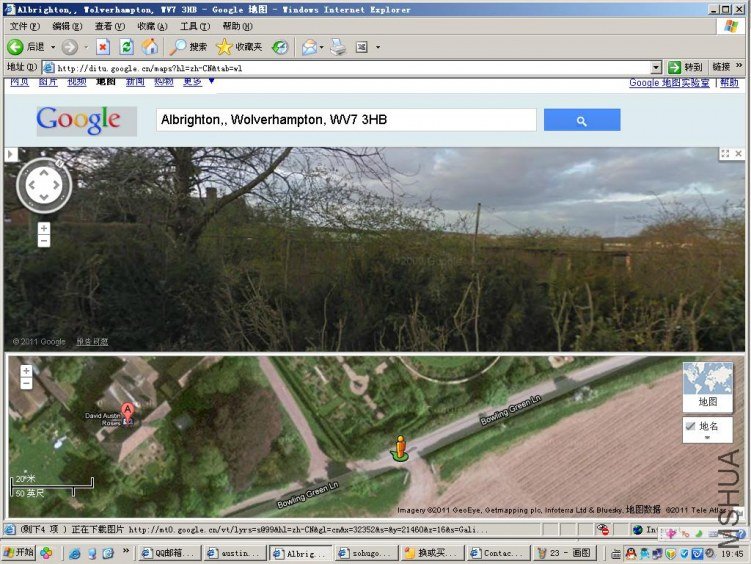Go to the IE Home page icon
Image resolution: width=751 pixels, height=564 pixels.
(x=149, y=47)
